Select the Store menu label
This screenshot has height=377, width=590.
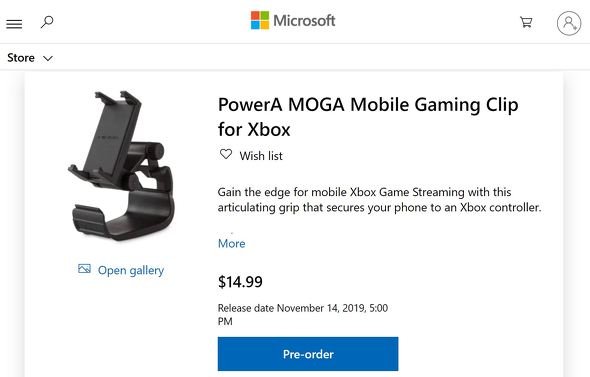pyautogui.click(x=21, y=58)
